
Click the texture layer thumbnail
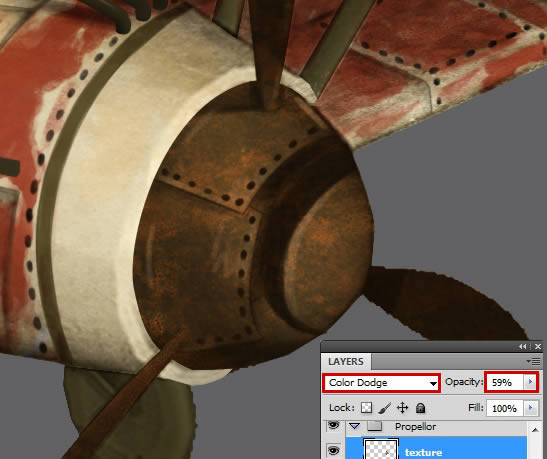click(381, 449)
